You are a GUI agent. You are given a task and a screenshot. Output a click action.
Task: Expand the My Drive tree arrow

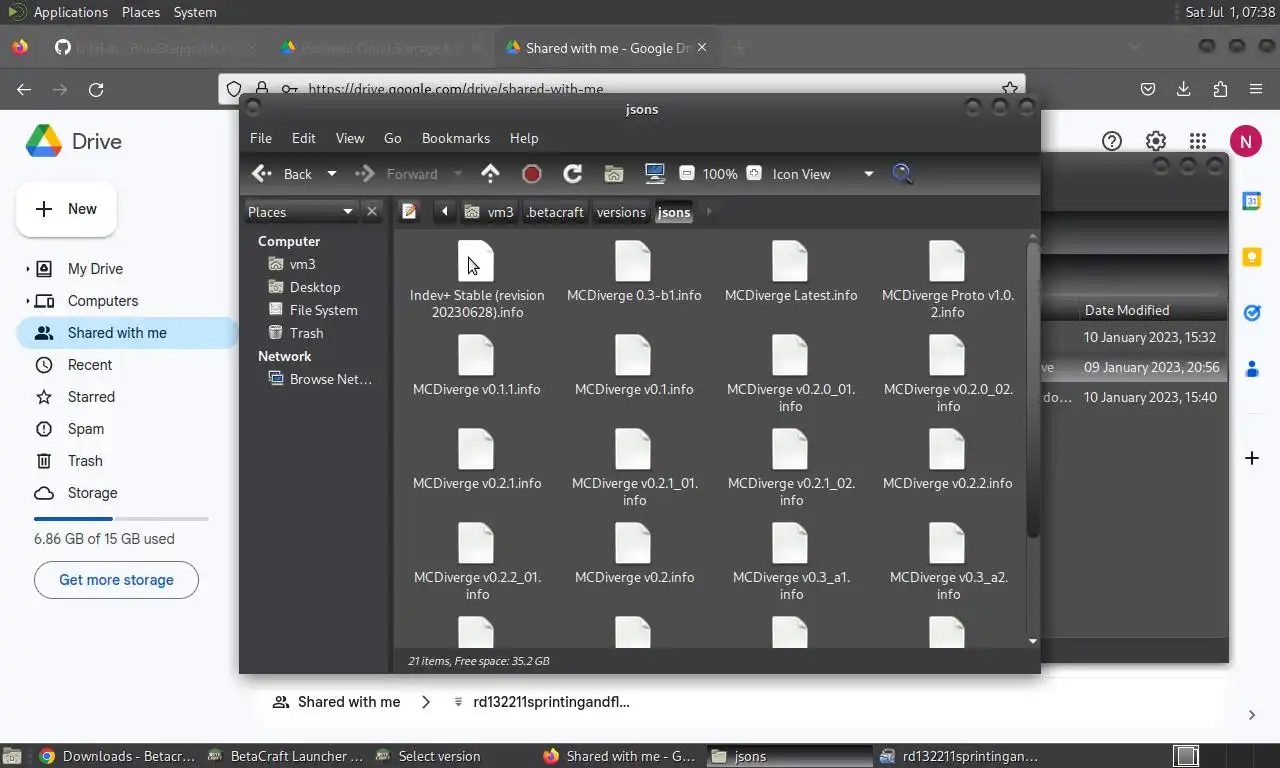tap(27, 269)
